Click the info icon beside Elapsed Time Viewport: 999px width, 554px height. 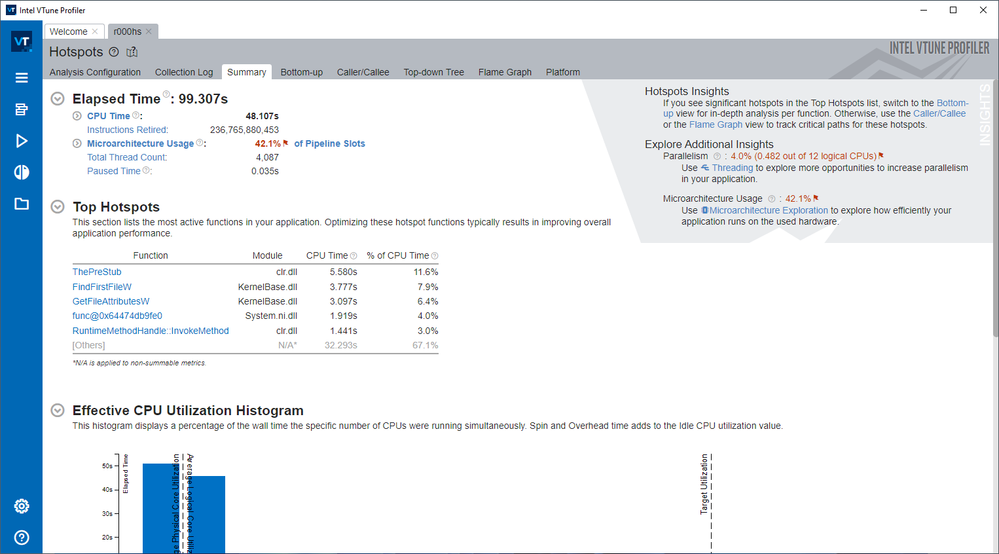tap(166, 94)
